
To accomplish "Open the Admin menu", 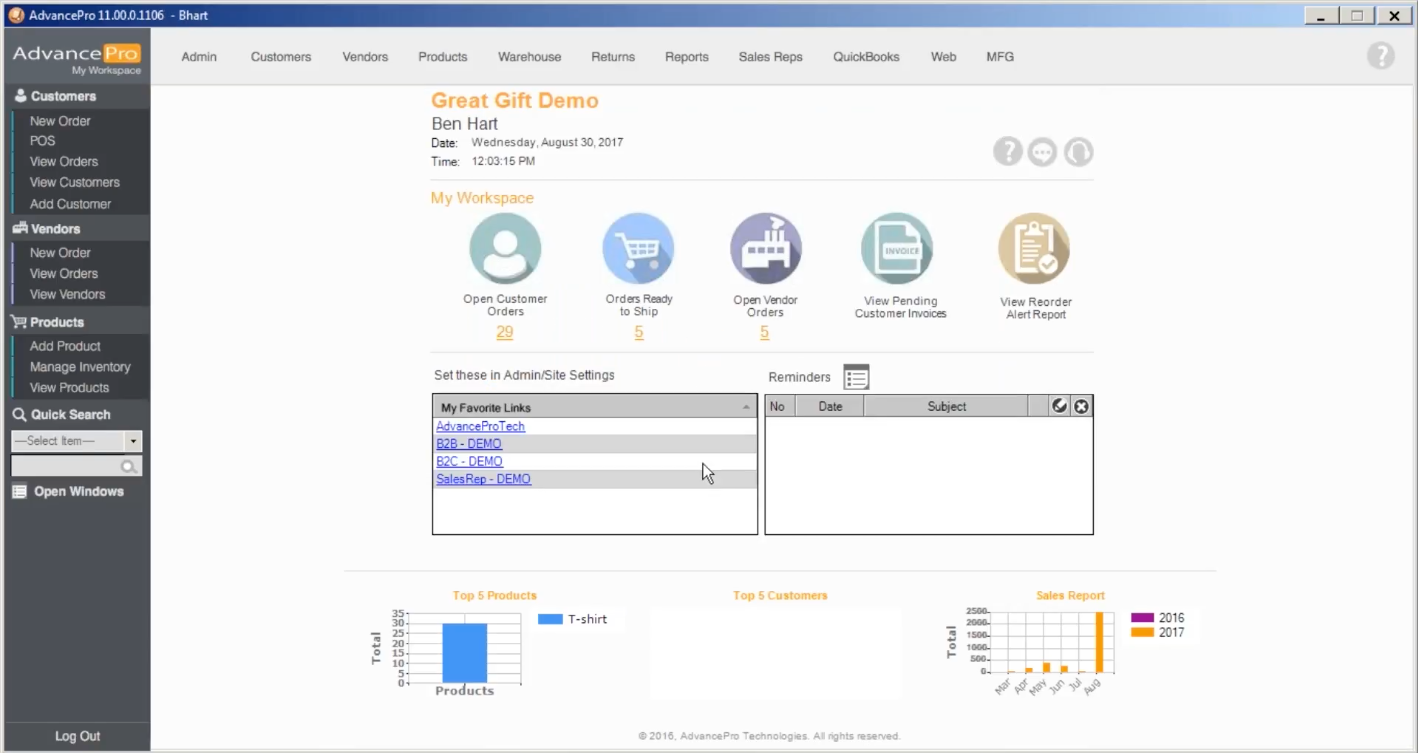I will click(x=199, y=57).
